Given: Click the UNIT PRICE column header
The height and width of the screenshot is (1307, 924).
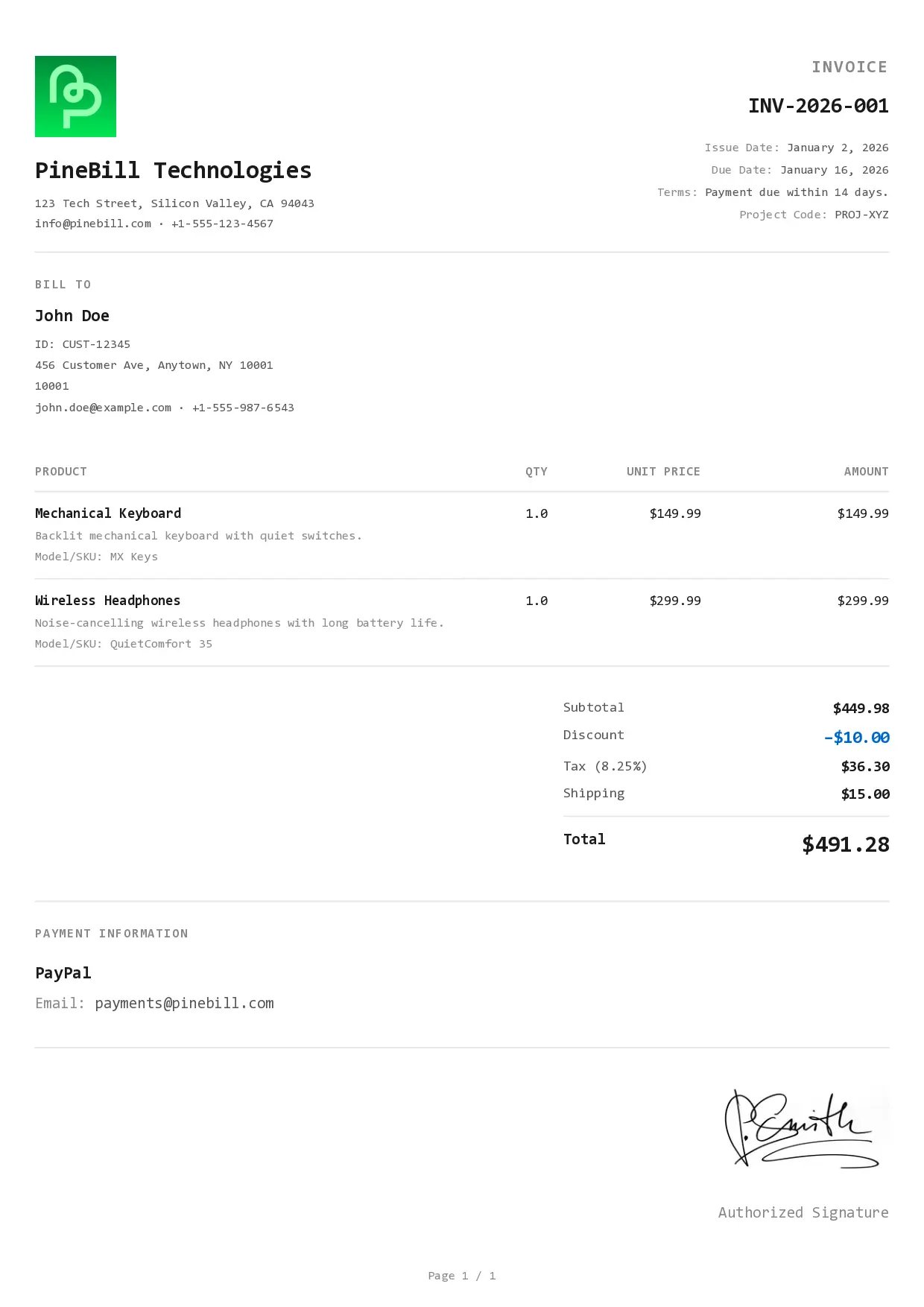Looking at the screenshot, I should [663, 472].
